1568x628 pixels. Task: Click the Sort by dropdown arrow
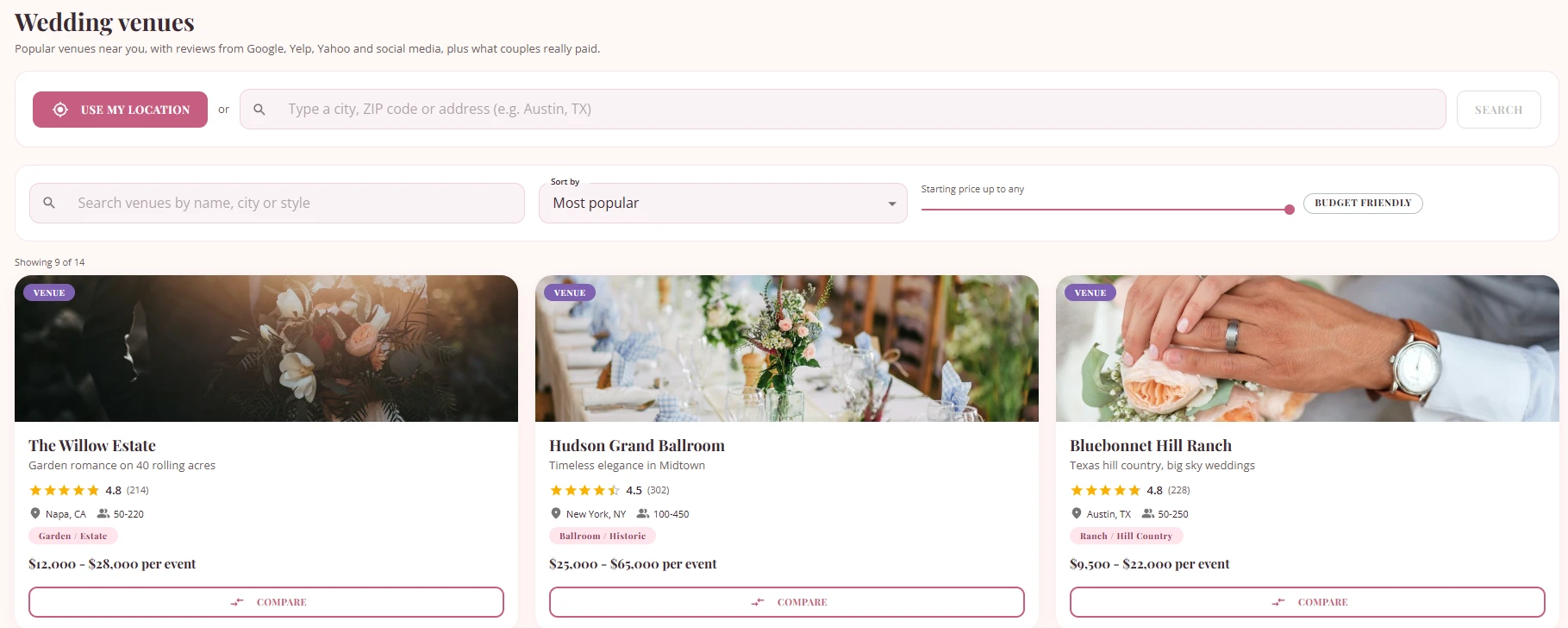[891, 204]
